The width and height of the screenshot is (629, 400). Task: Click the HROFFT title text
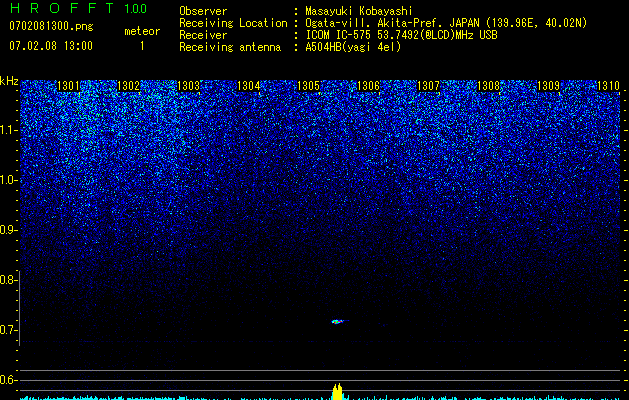(62, 8)
